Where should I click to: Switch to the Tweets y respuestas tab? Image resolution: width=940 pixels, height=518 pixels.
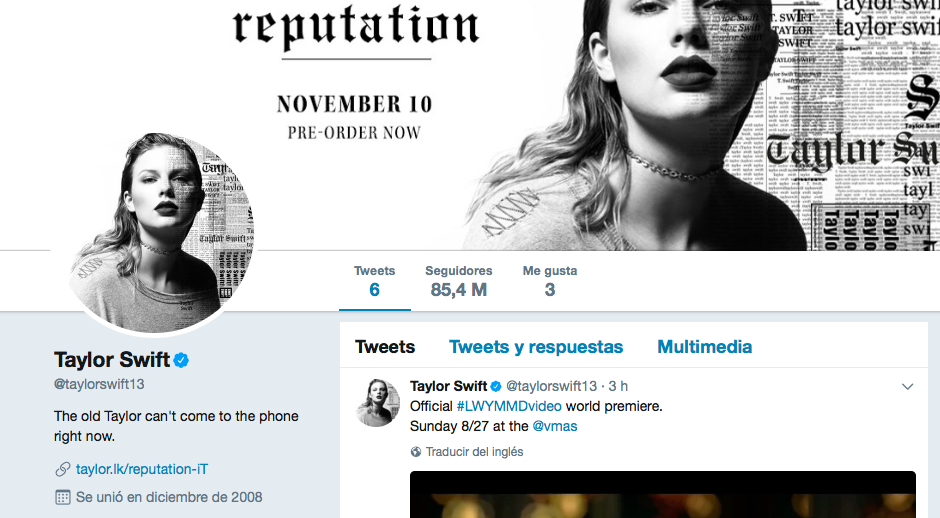click(536, 347)
